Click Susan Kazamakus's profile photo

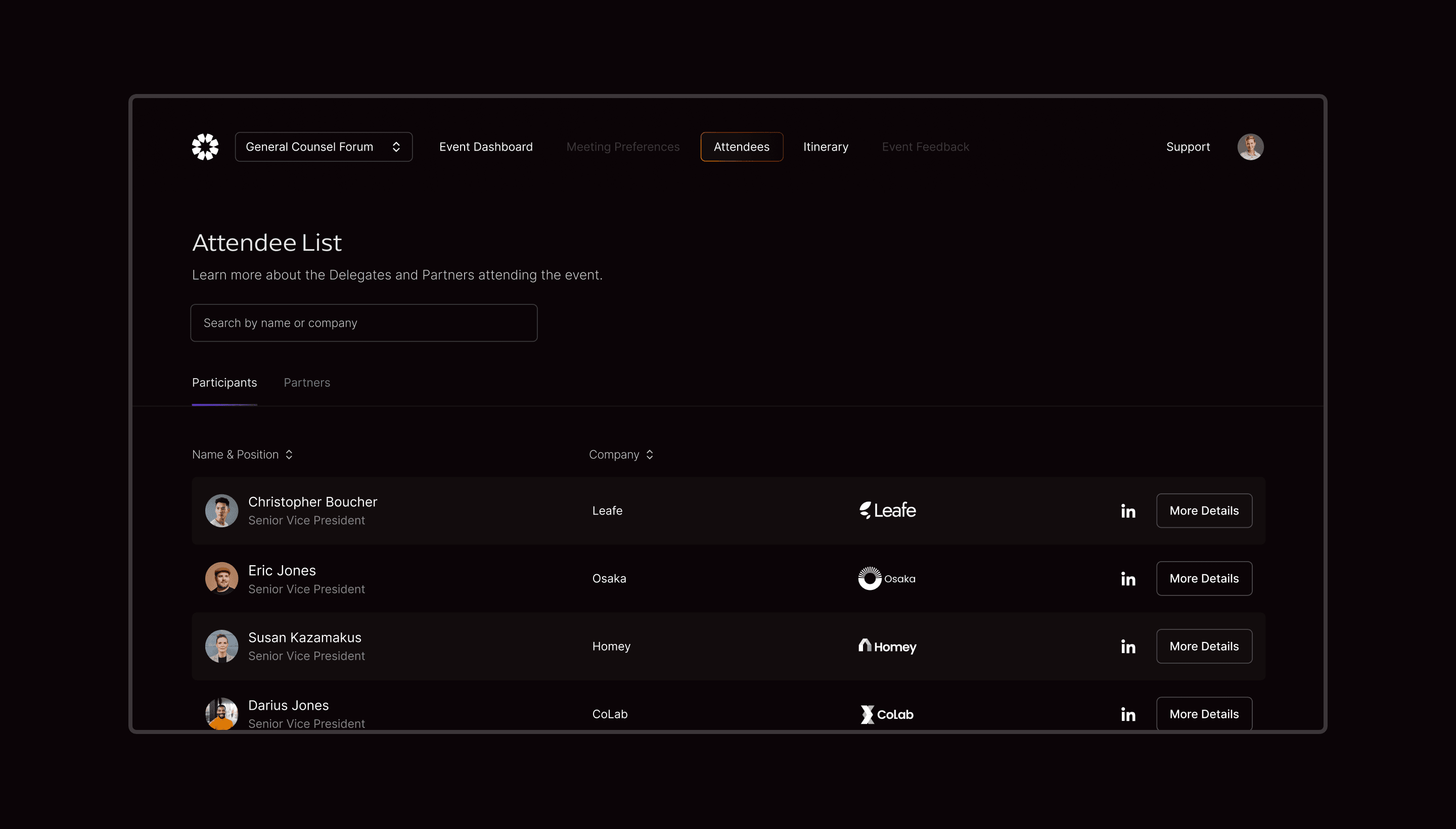(x=221, y=646)
